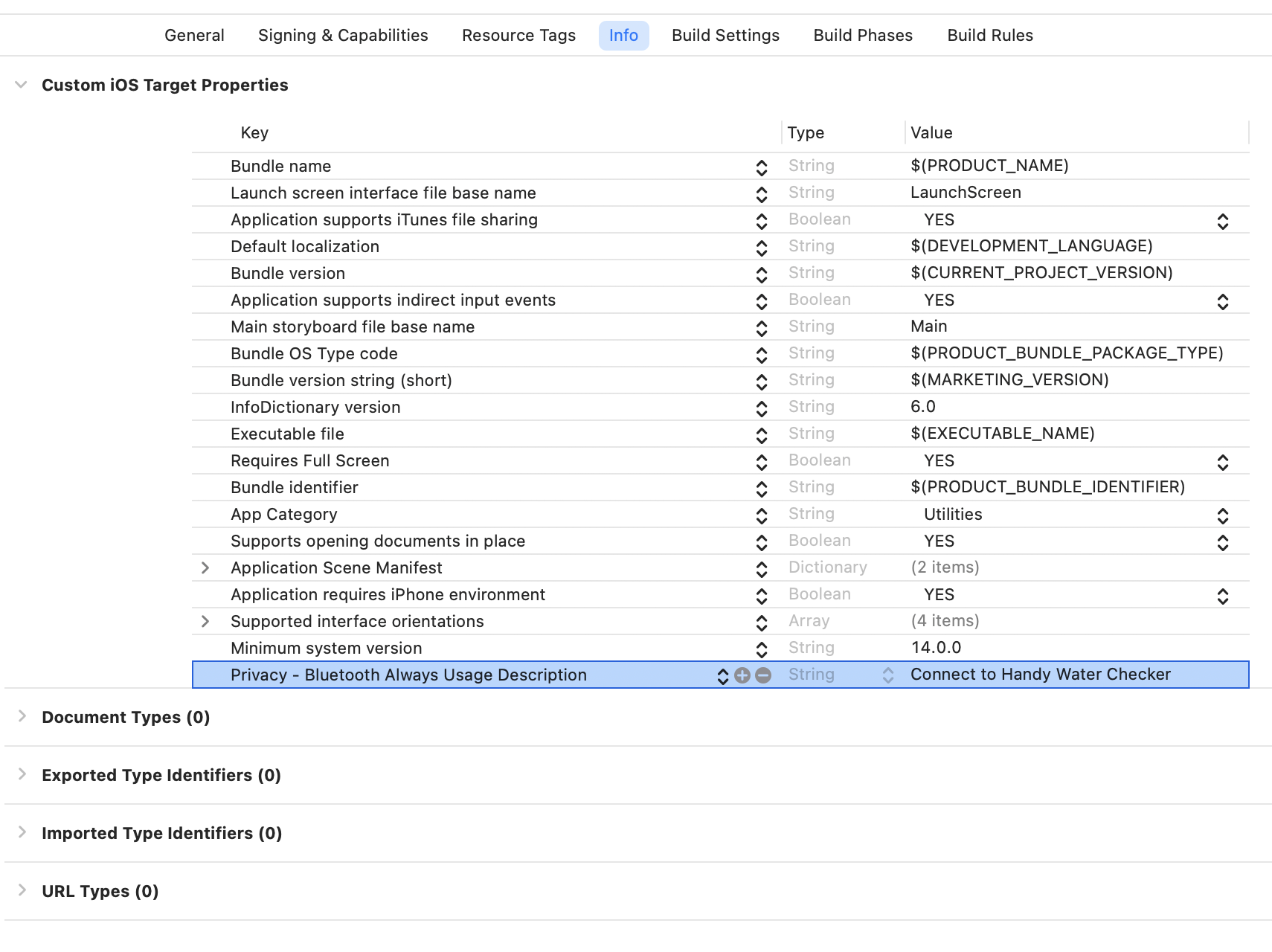Open key stepper for Default localization
Image resolution: width=1272 pixels, height=952 pixels.
click(x=761, y=248)
